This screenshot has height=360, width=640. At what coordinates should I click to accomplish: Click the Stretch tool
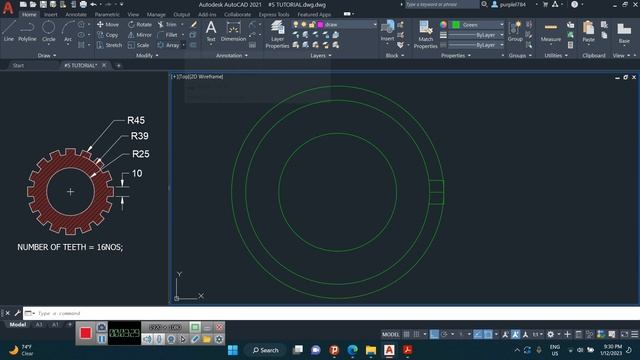click(x=109, y=45)
